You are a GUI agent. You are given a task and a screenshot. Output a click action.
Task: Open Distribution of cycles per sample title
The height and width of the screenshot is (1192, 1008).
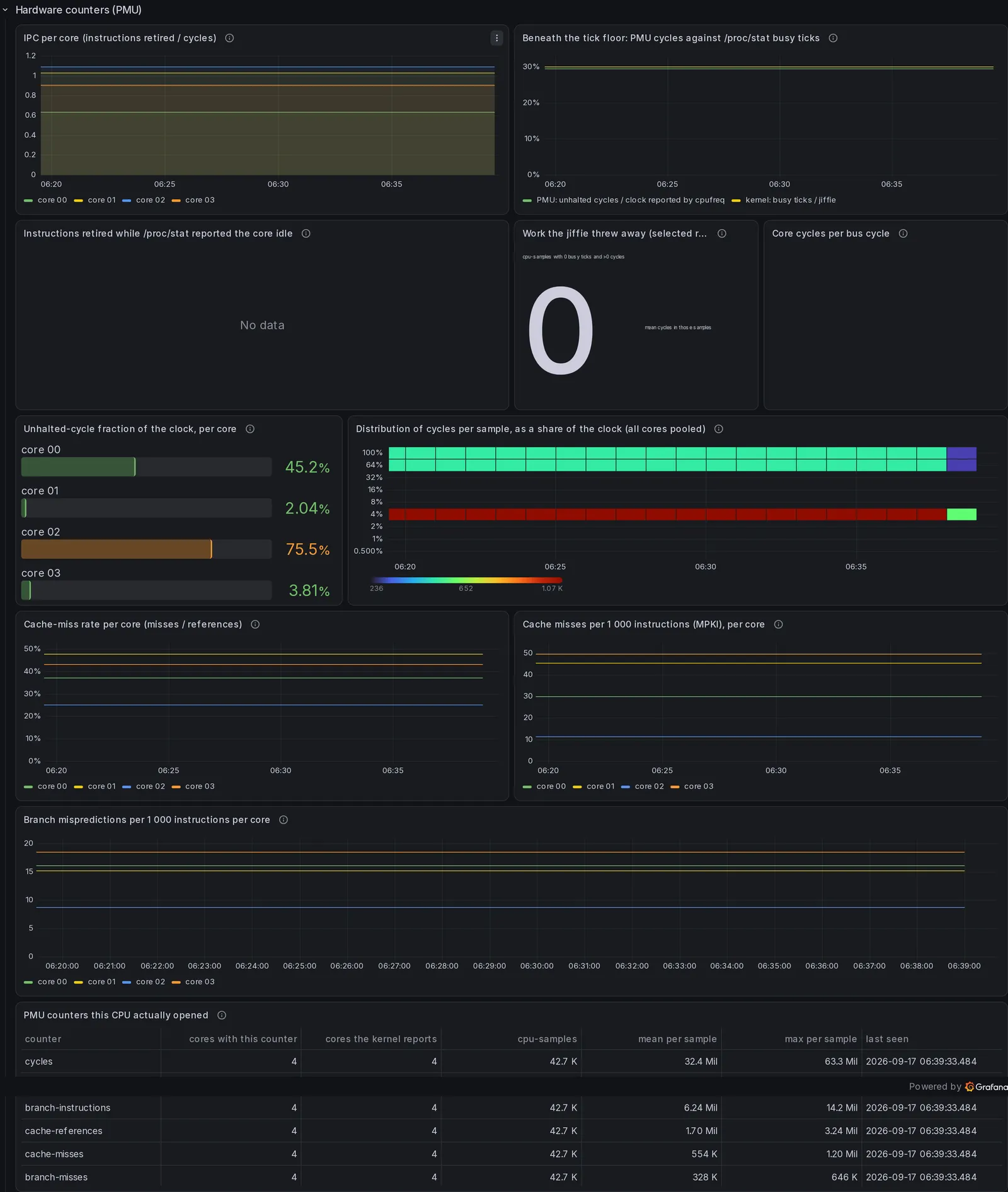tap(530, 429)
